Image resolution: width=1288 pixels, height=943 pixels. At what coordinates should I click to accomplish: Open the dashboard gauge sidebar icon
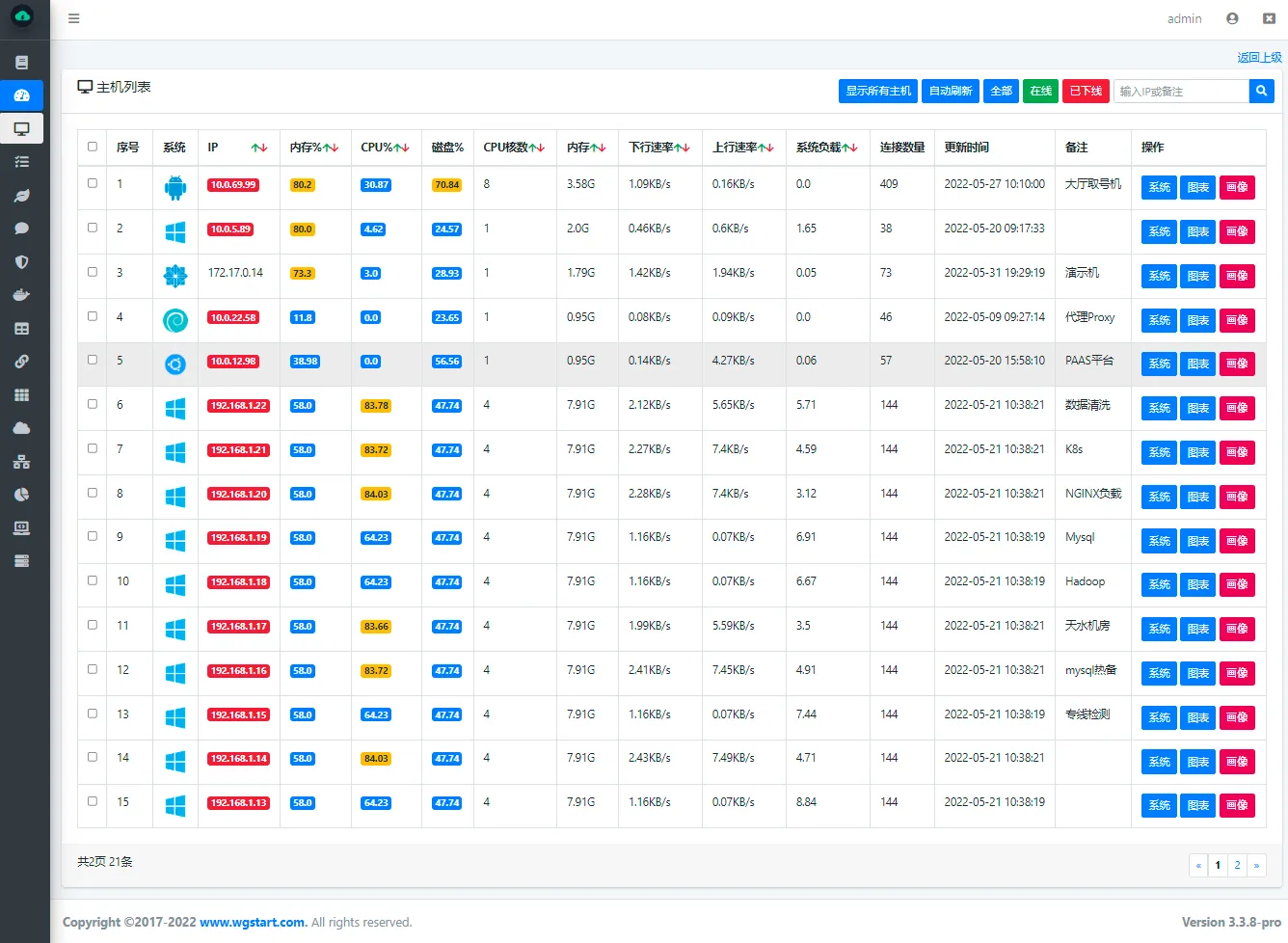pos(21,95)
